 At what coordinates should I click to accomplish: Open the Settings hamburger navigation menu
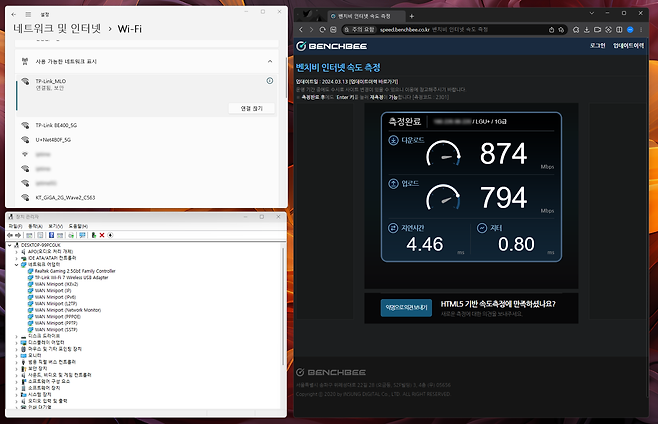pos(26,16)
